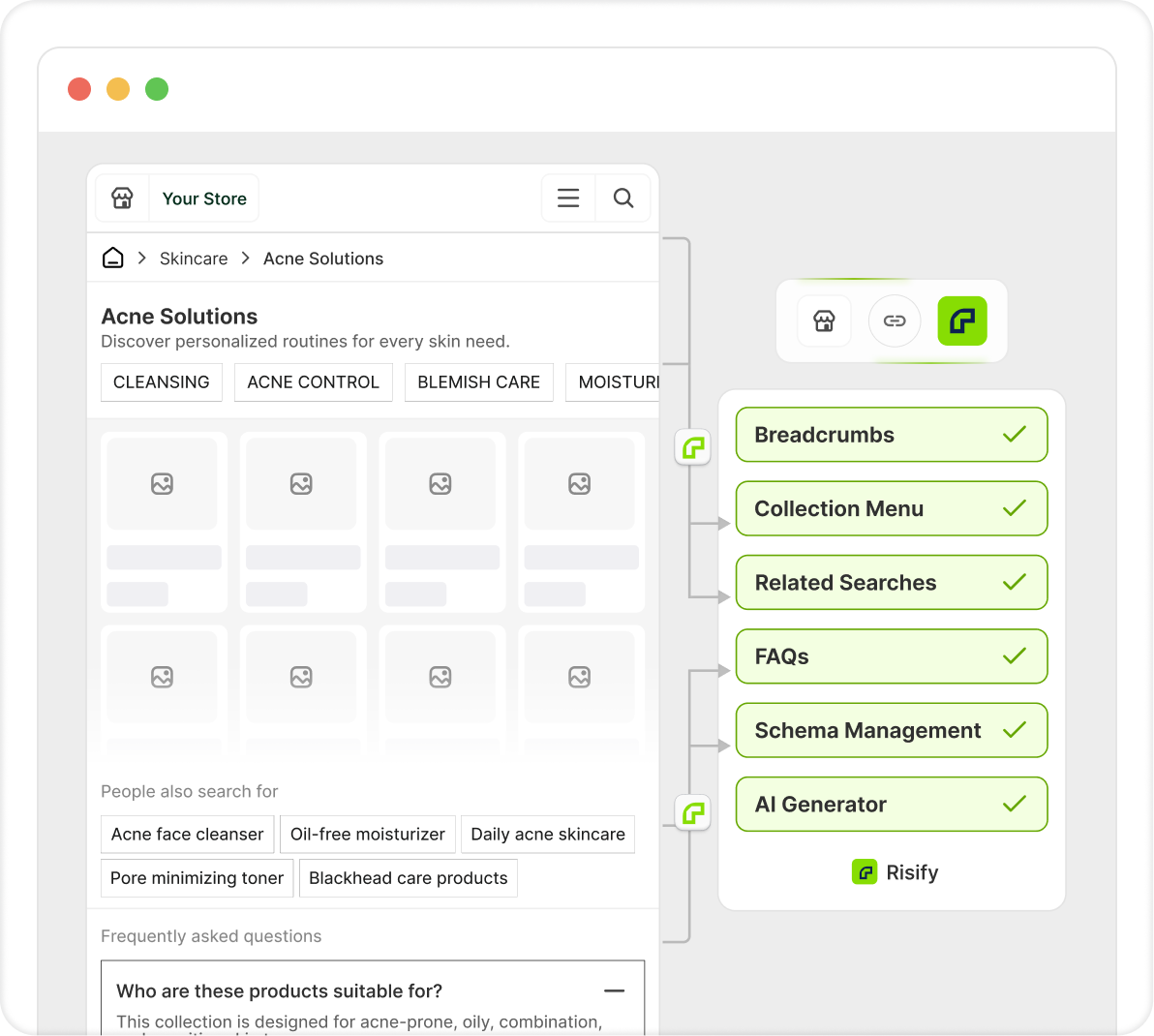The width and height of the screenshot is (1154, 1036).
Task: Switch to the ACNE CONTROL tab
Action: pyautogui.click(x=313, y=381)
